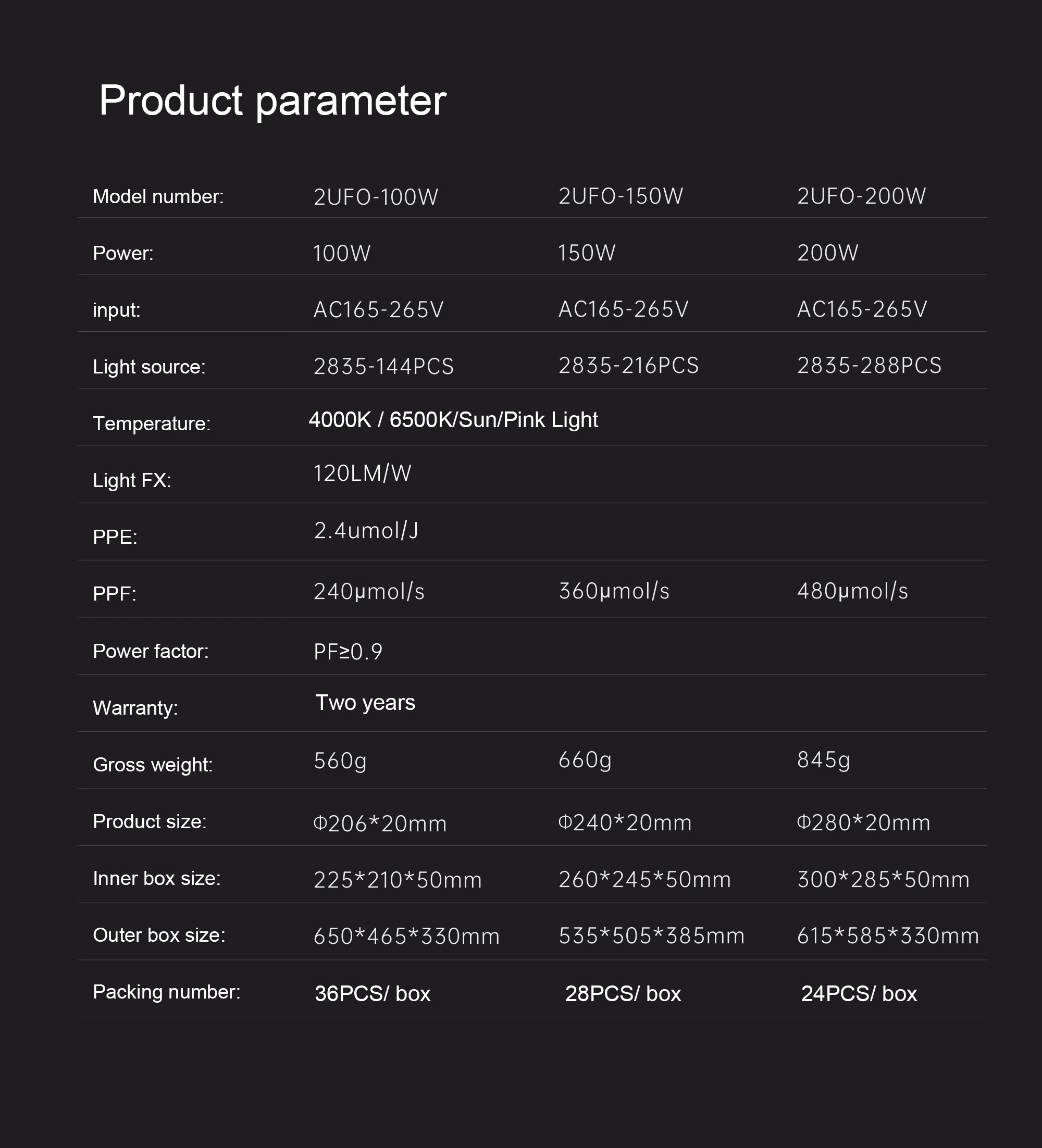Click the "Temperature:" row label
Image resolution: width=1042 pixels, height=1148 pixels.
click(152, 423)
